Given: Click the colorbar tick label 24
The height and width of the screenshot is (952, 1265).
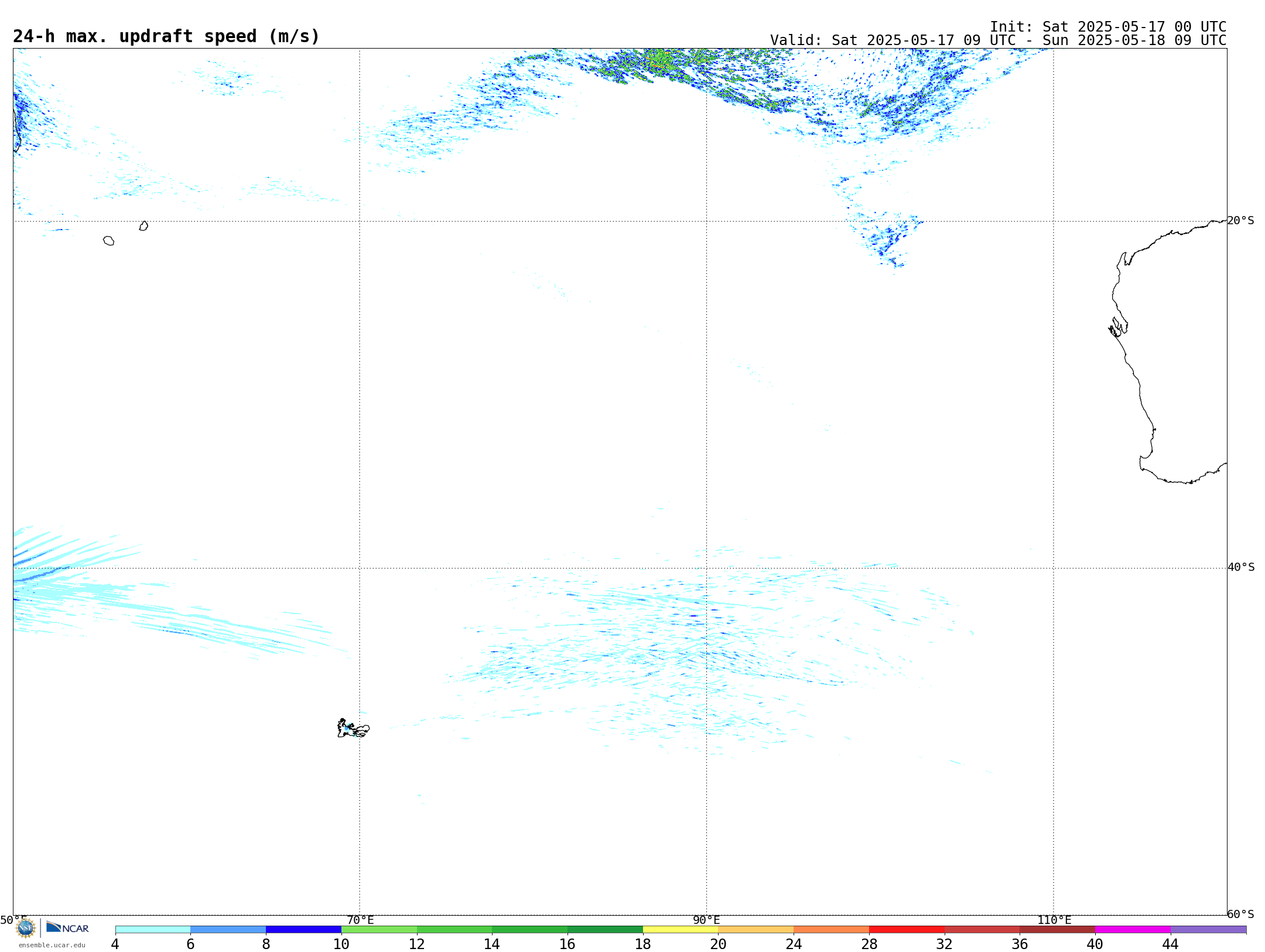Looking at the screenshot, I should tap(794, 944).
